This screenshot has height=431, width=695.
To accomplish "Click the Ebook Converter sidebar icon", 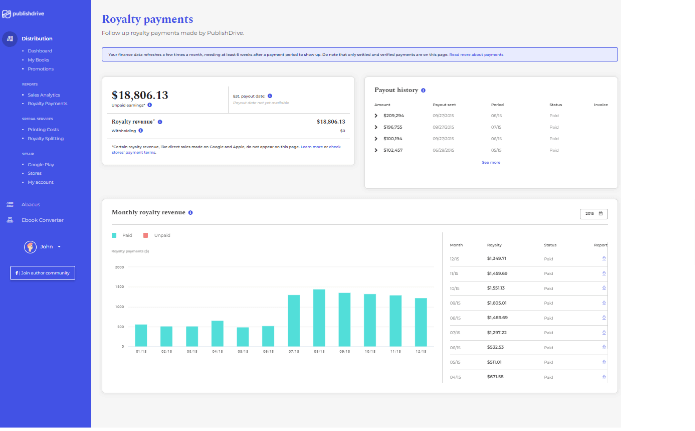I will click(x=11, y=219).
